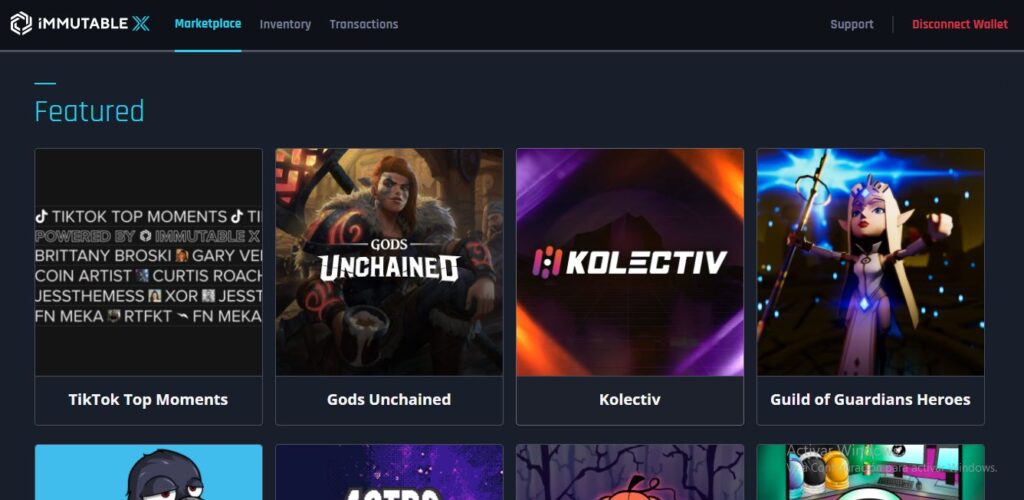Open the Support link
1024x500 pixels.
[852, 24]
